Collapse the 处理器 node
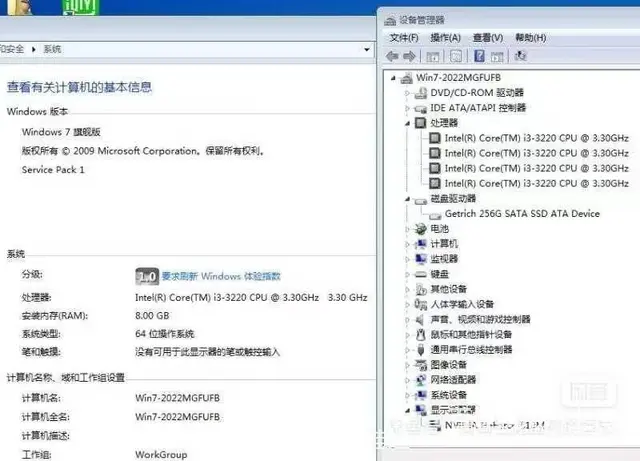The image size is (640, 461). (407, 123)
